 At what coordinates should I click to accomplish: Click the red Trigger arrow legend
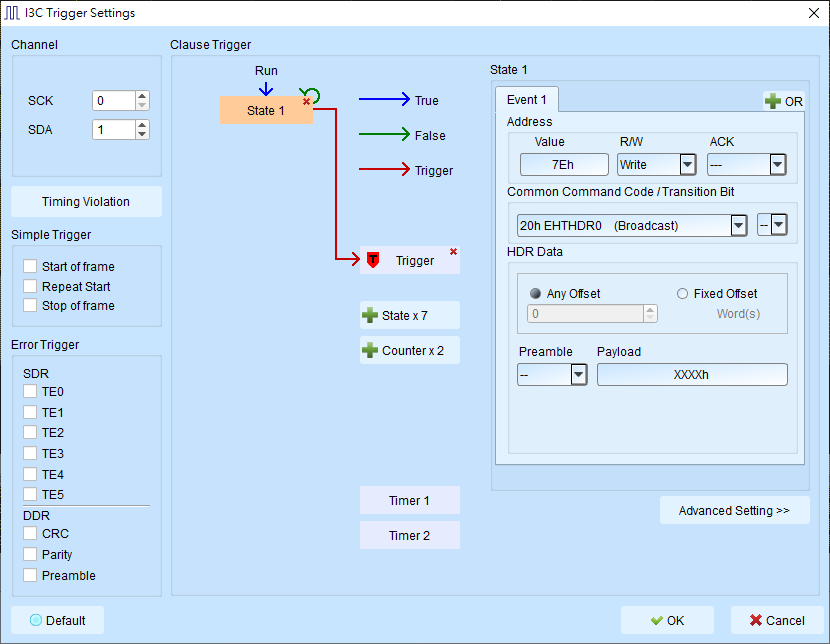click(384, 169)
